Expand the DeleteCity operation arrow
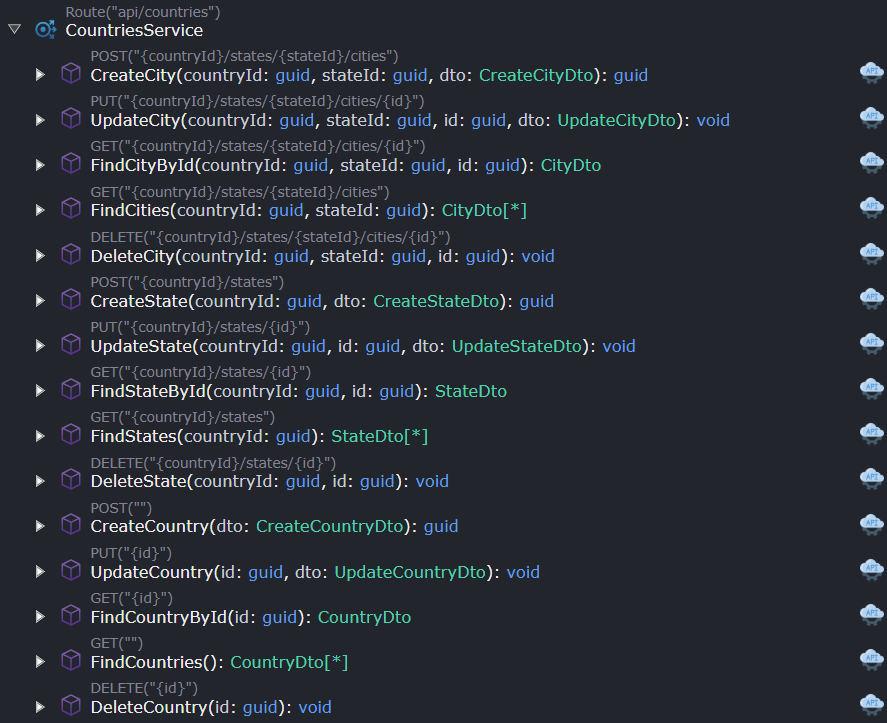 pos(41,256)
